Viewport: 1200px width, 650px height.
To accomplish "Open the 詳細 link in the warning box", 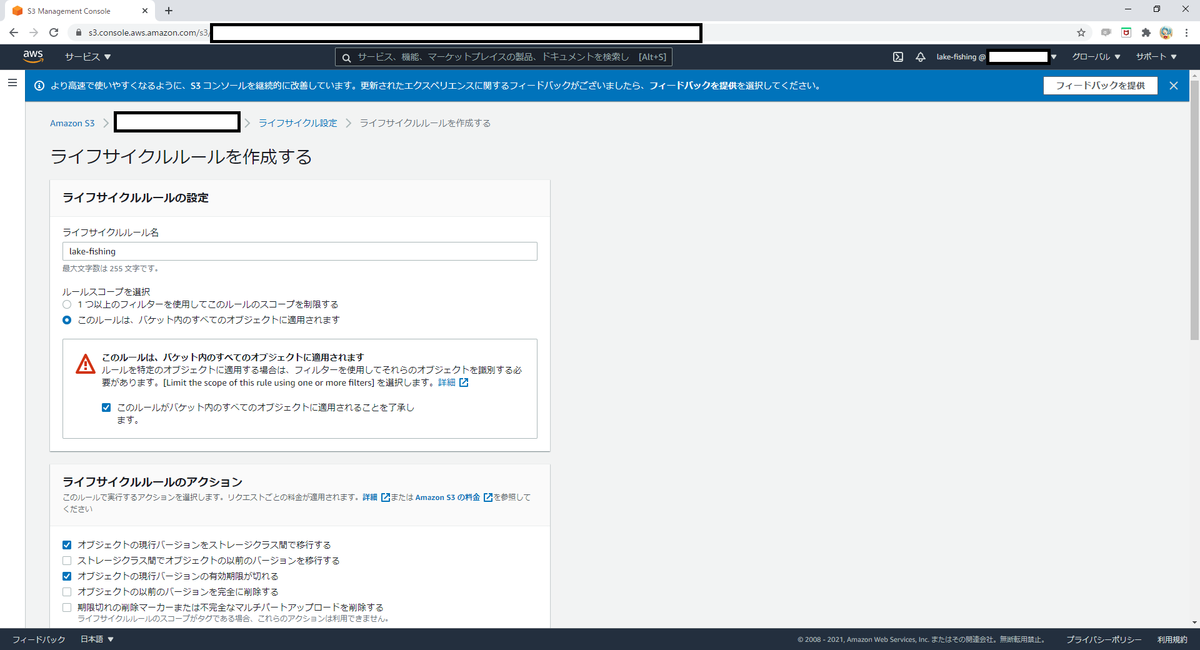I will click(453, 382).
